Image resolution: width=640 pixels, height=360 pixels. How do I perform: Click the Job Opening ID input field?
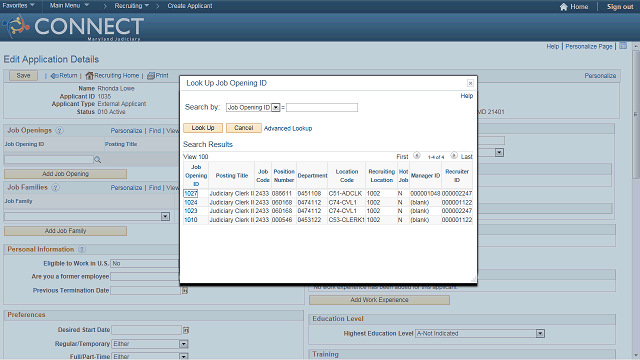49,160
